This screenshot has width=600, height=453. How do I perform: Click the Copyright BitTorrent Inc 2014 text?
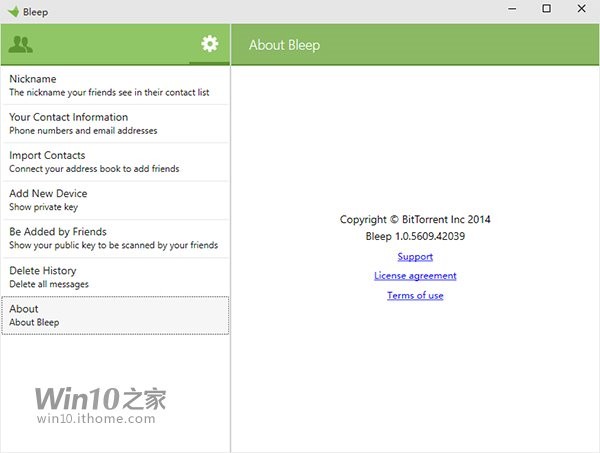tap(415, 219)
